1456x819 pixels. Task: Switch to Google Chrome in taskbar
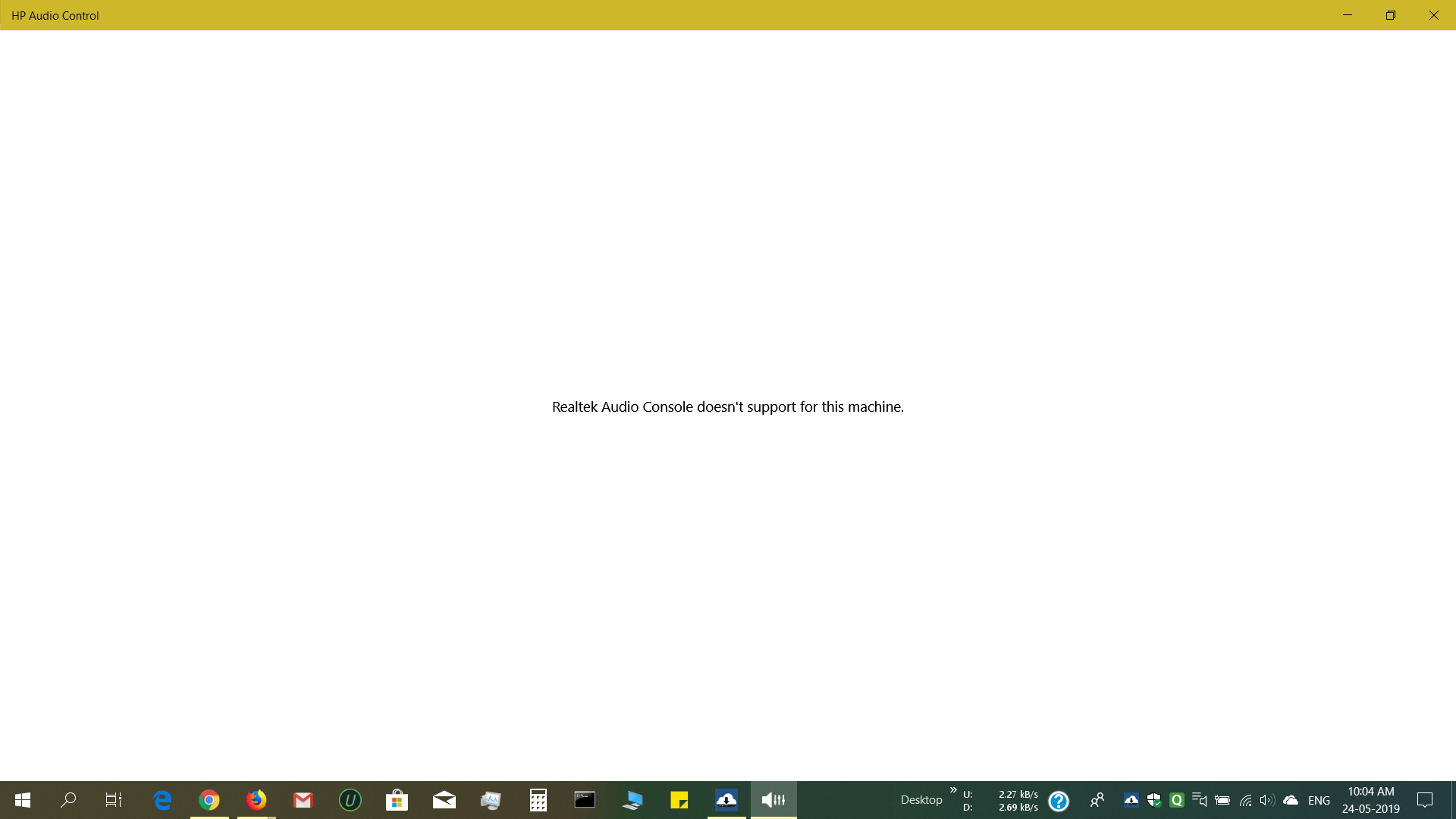point(209,800)
